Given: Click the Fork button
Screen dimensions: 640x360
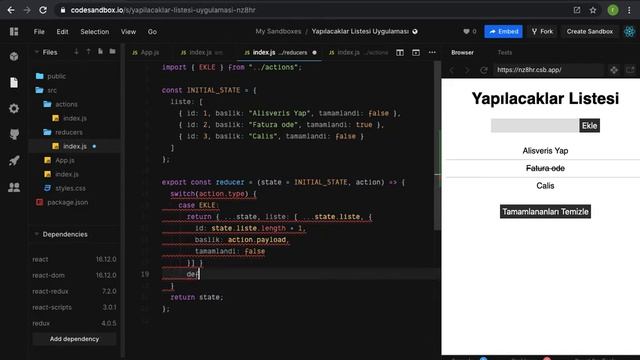Looking at the screenshot, I should pos(542,31).
